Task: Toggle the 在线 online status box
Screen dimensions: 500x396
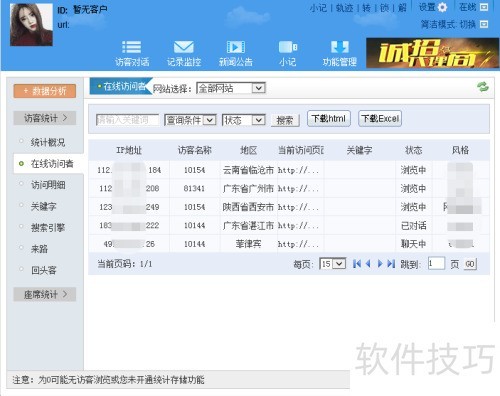Action: click(484, 7)
